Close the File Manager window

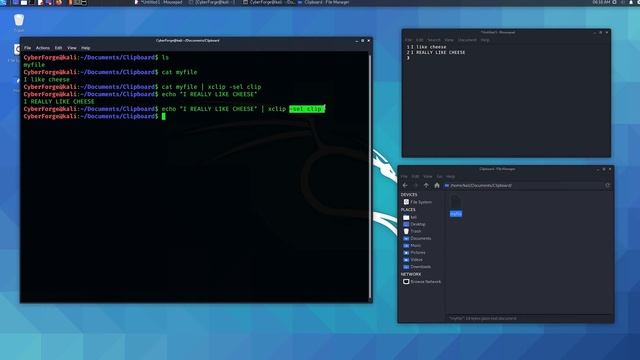point(610,169)
